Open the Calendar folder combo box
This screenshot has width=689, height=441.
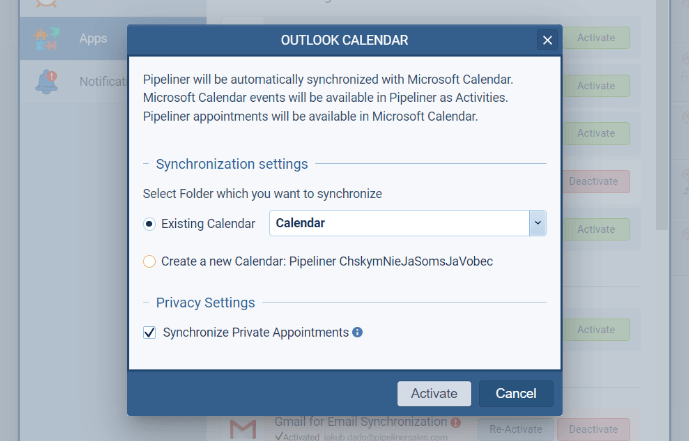click(399, 223)
